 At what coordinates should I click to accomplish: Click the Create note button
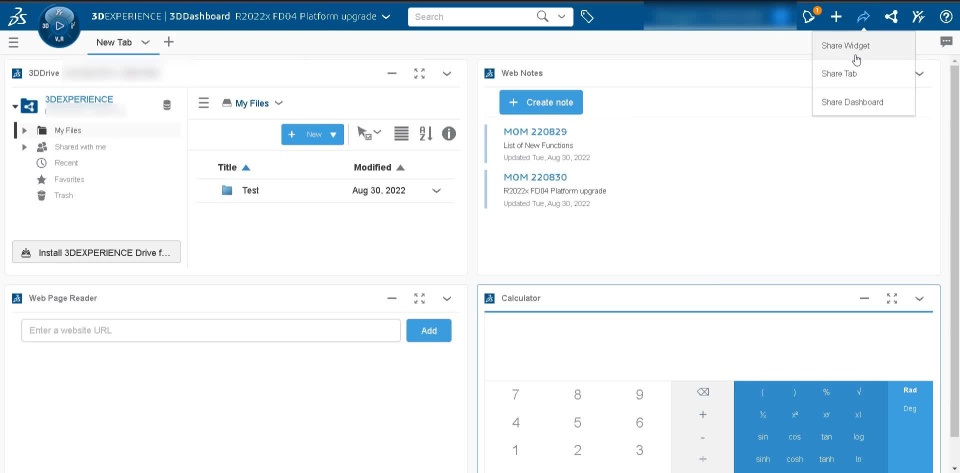coord(541,102)
